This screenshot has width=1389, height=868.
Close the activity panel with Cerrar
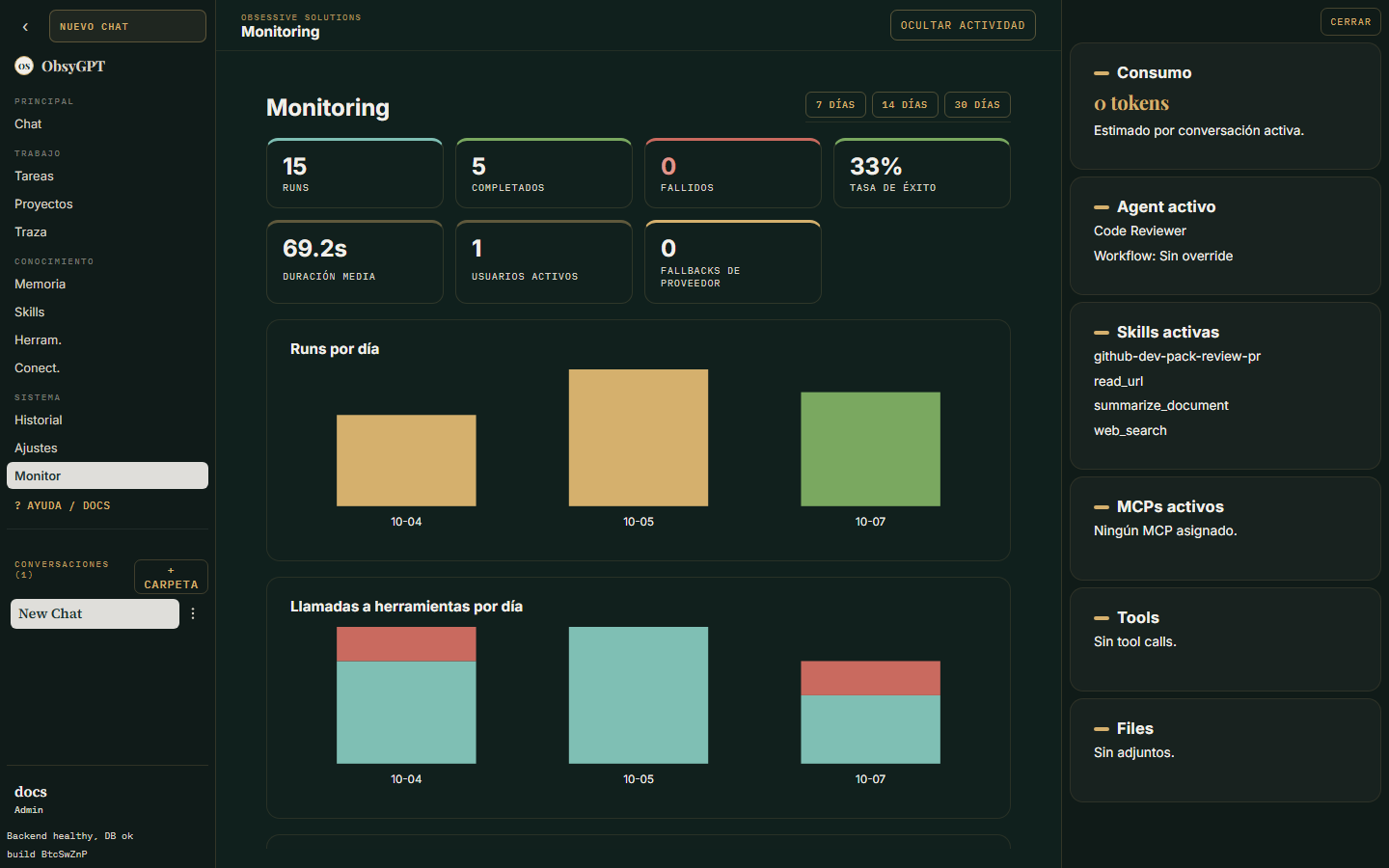(x=1350, y=22)
